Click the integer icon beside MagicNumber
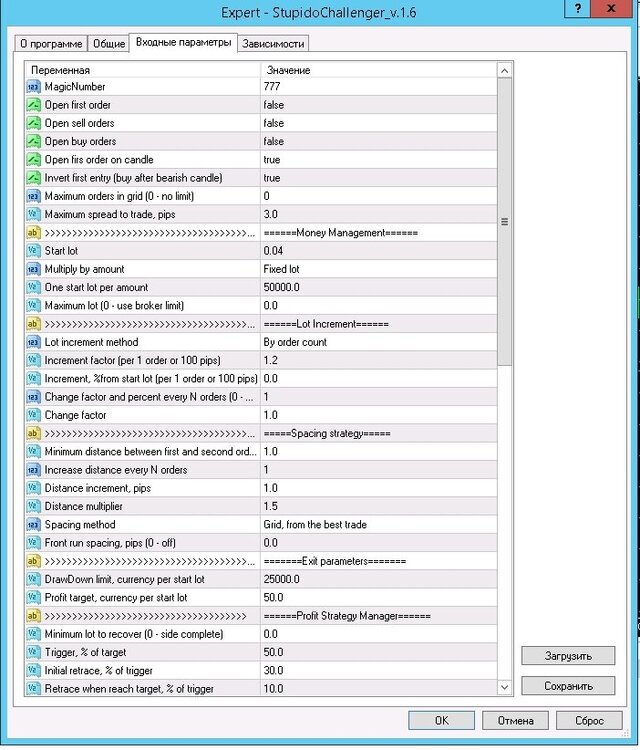640x750 pixels. click(33, 87)
